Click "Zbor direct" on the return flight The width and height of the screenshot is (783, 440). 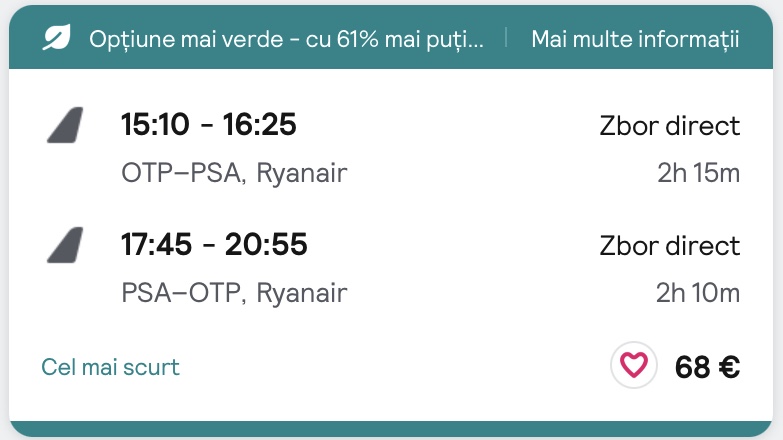click(669, 246)
